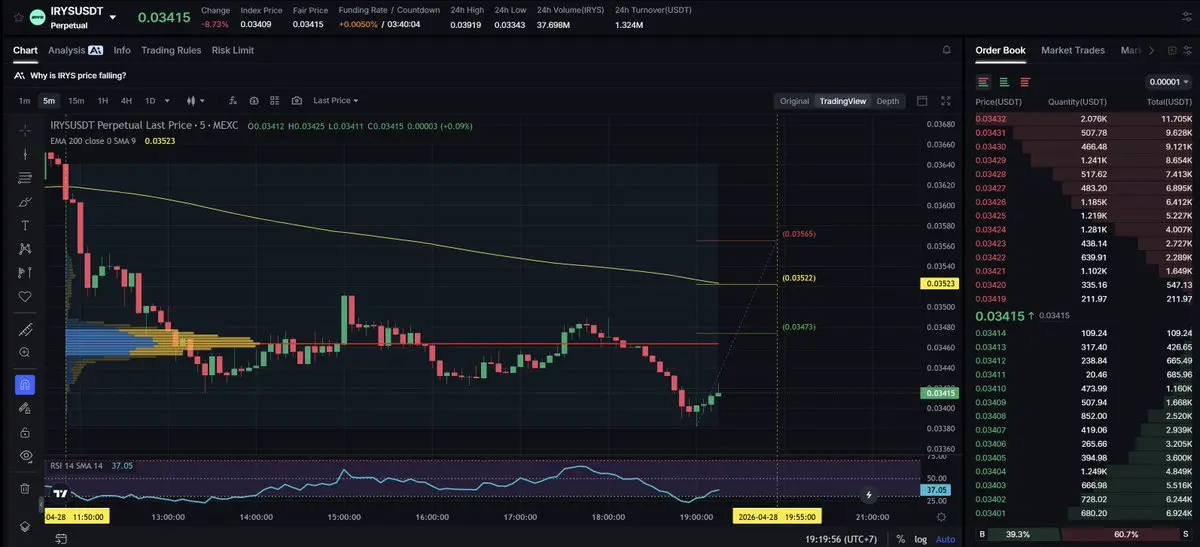Expand more timeframes dropdown arrow
The height and width of the screenshot is (547, 1200).
point(167,101)
